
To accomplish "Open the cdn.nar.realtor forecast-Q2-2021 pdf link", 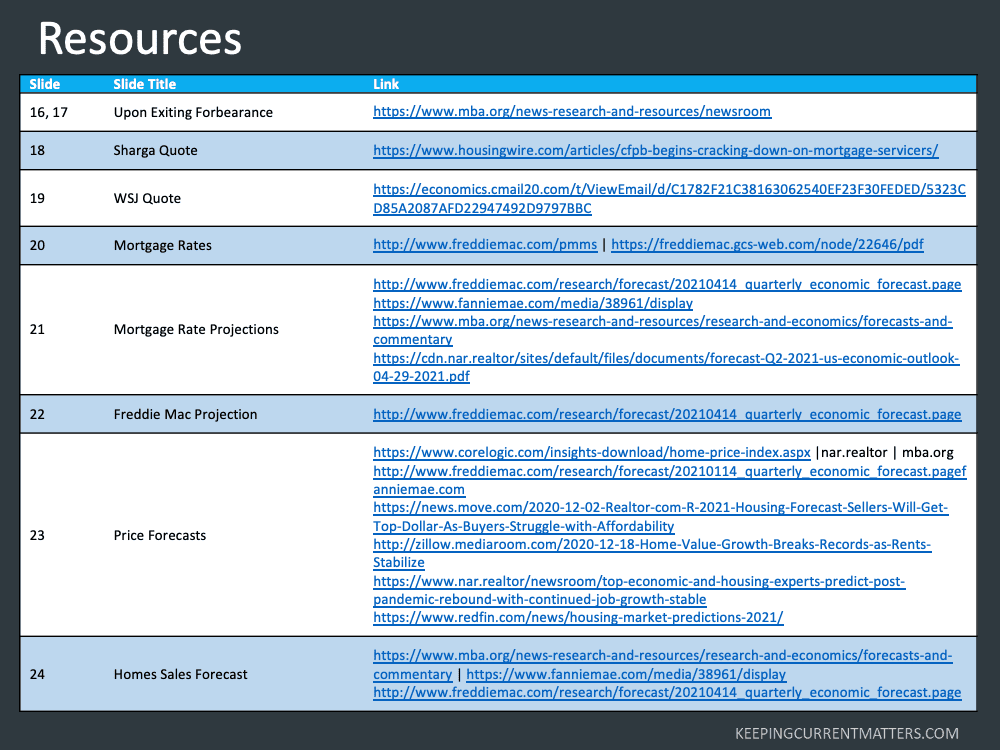I will [x=666, y=367].
